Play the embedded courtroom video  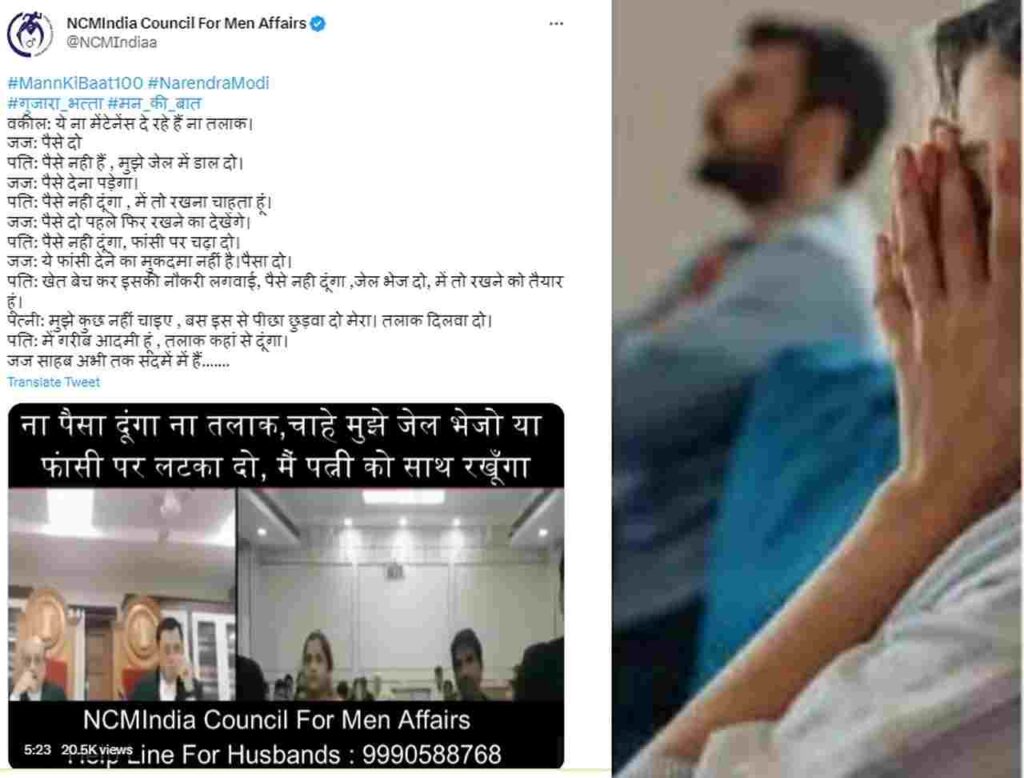(286, 586)
